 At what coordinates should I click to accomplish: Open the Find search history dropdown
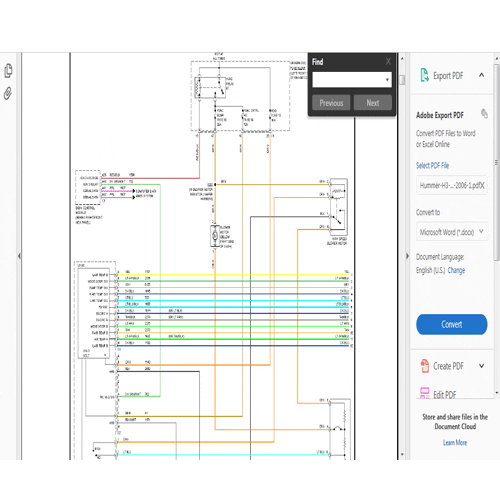387,80
